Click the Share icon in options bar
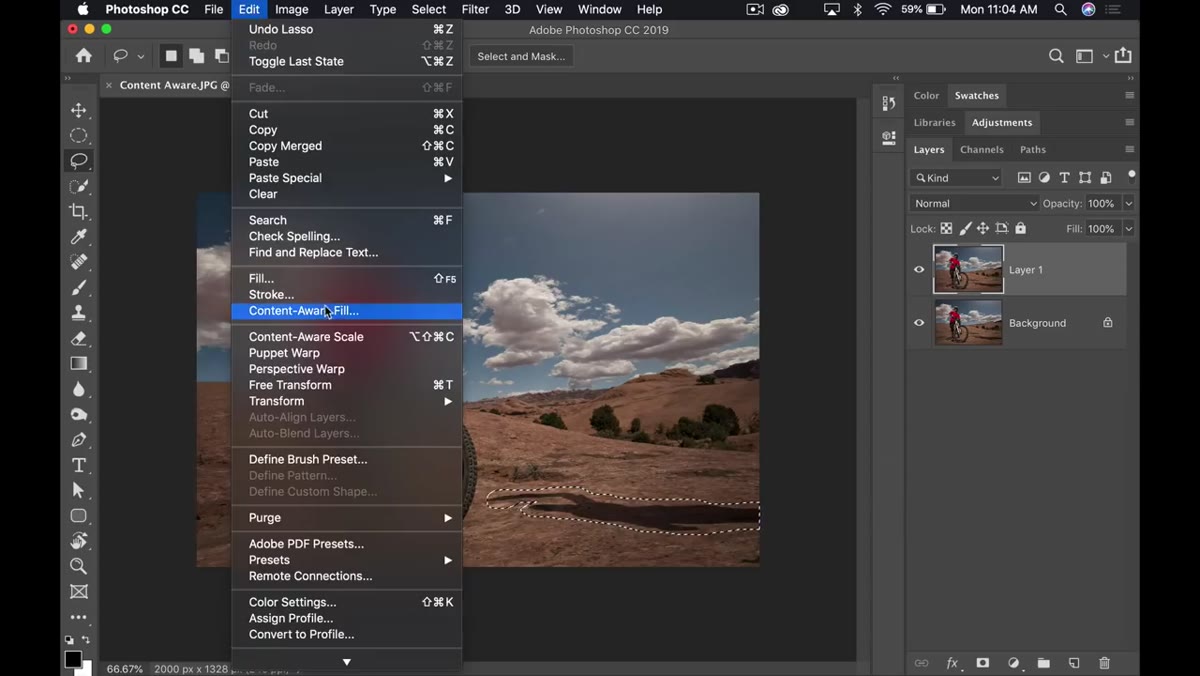This screenshot has width=1200, height=676. click(1124, 56)
